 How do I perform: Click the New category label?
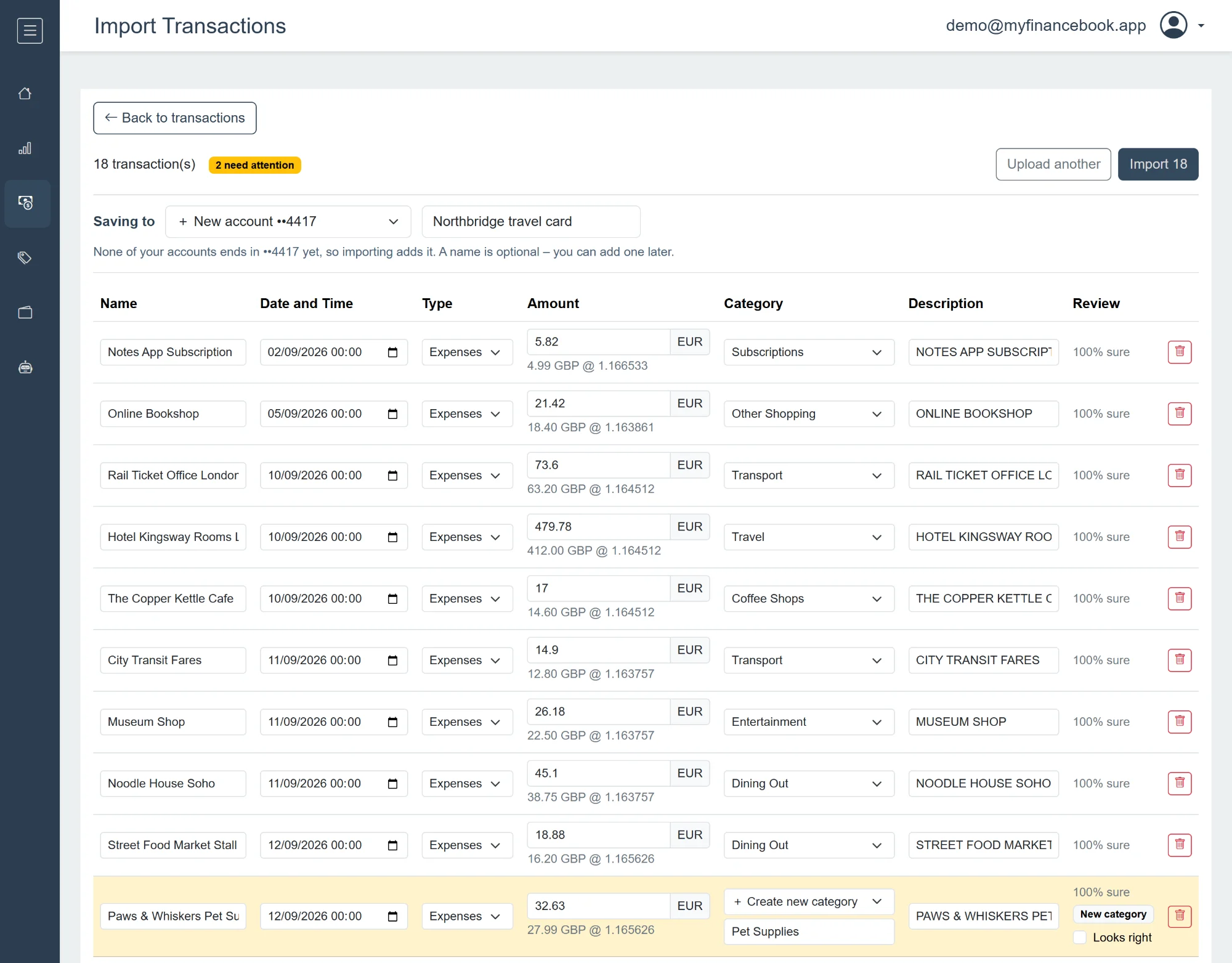[1113, 914]
